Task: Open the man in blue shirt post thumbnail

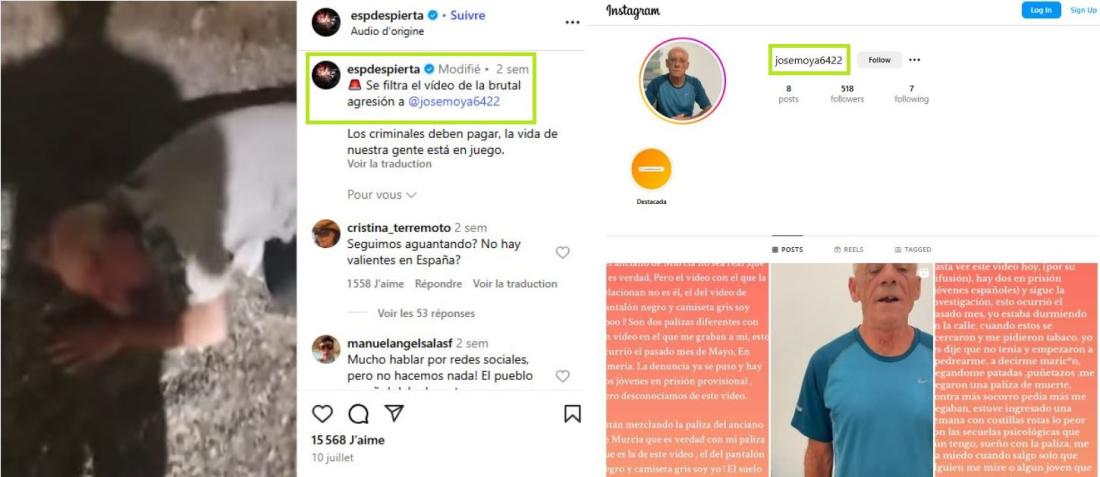Action: click(x=852, y=370)
